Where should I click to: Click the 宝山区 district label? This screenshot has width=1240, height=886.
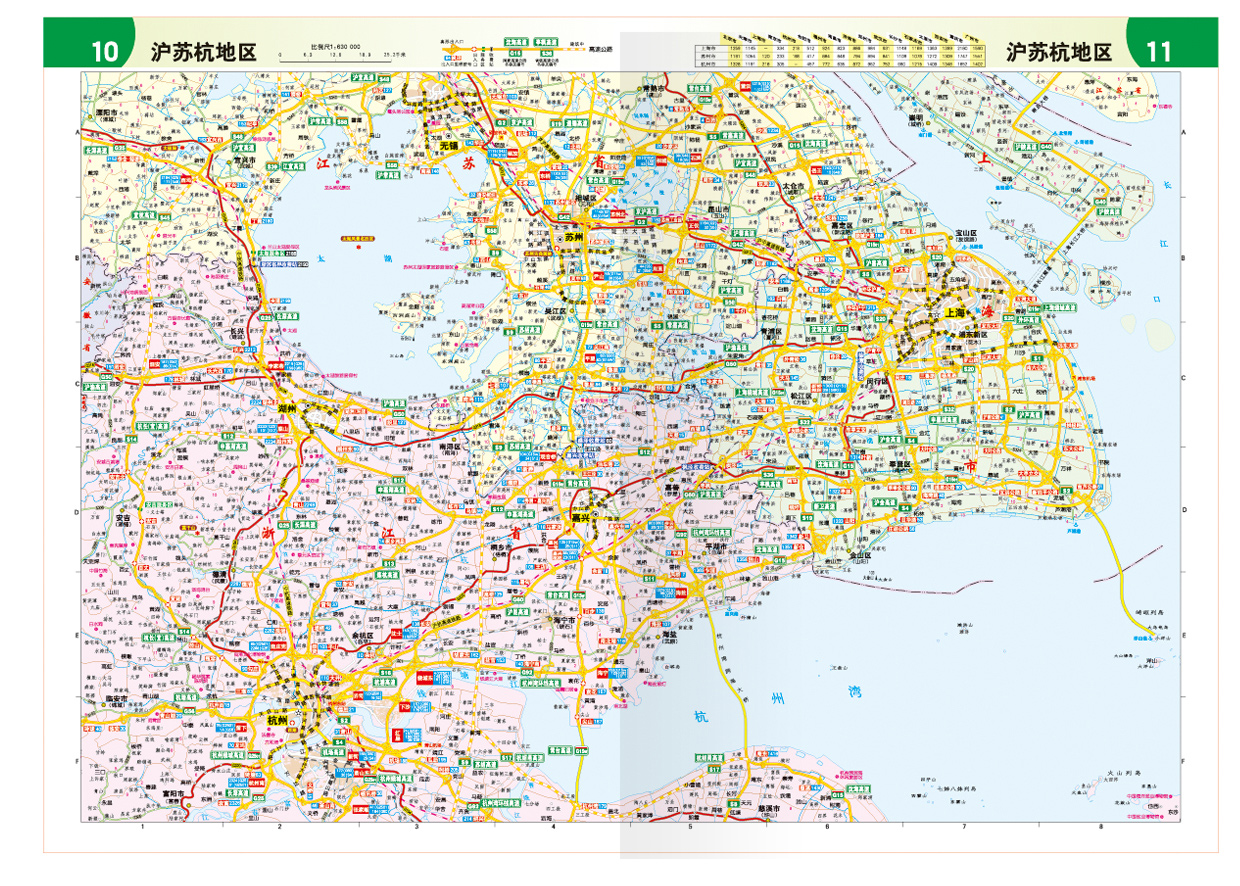point(965,231)
